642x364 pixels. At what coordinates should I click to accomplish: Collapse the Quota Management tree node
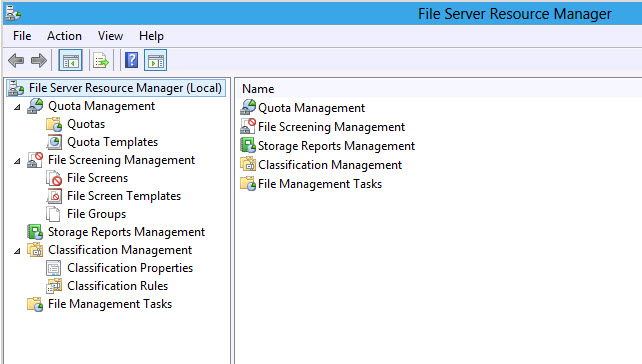tap(17, 107)
